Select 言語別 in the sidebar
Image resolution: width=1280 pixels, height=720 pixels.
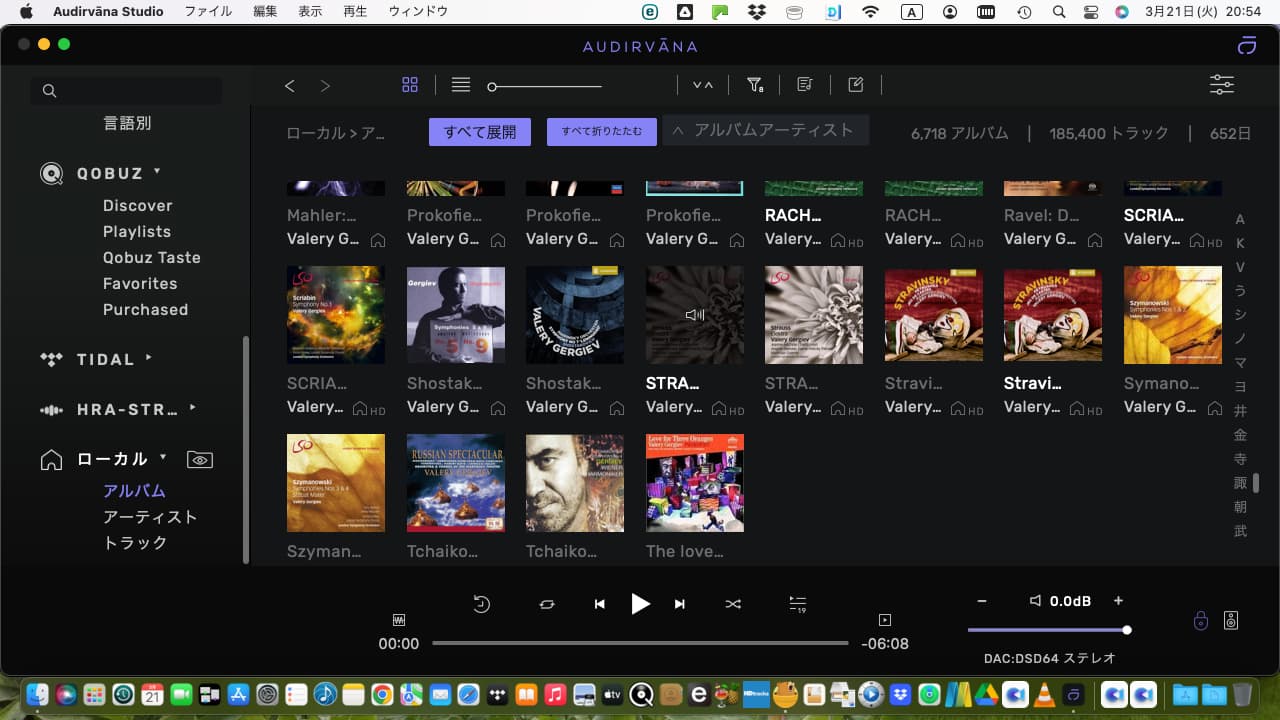(127, 123)
